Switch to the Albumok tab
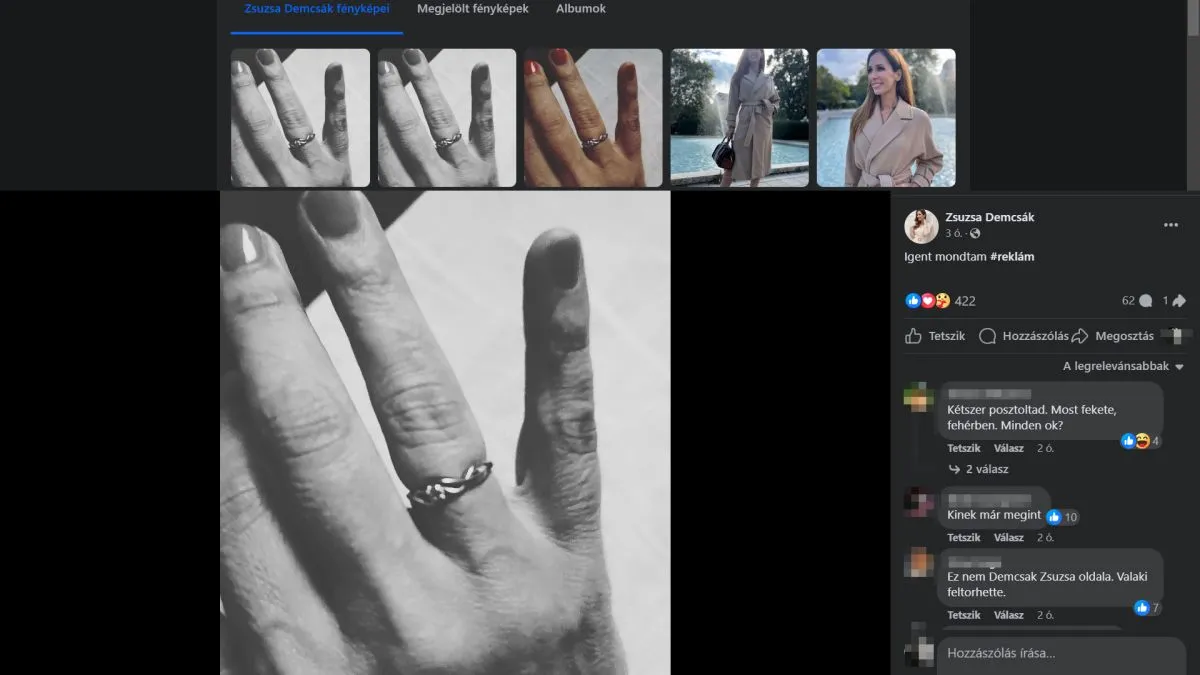The image size is (1200, 675). point(580,9)
